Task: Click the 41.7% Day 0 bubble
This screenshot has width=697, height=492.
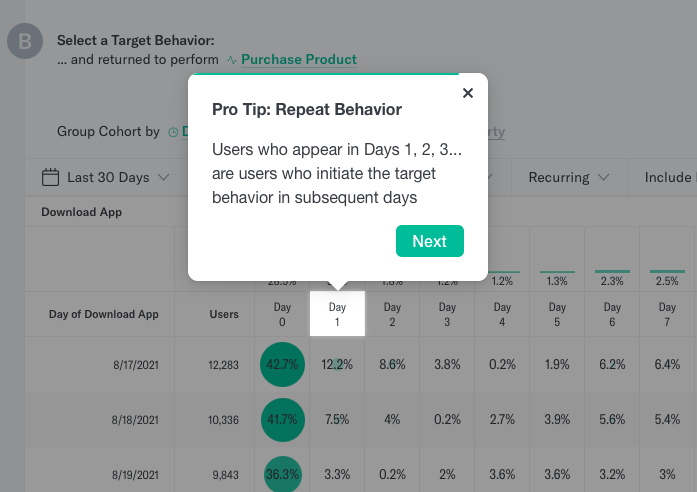Action: tap(282, 420)
